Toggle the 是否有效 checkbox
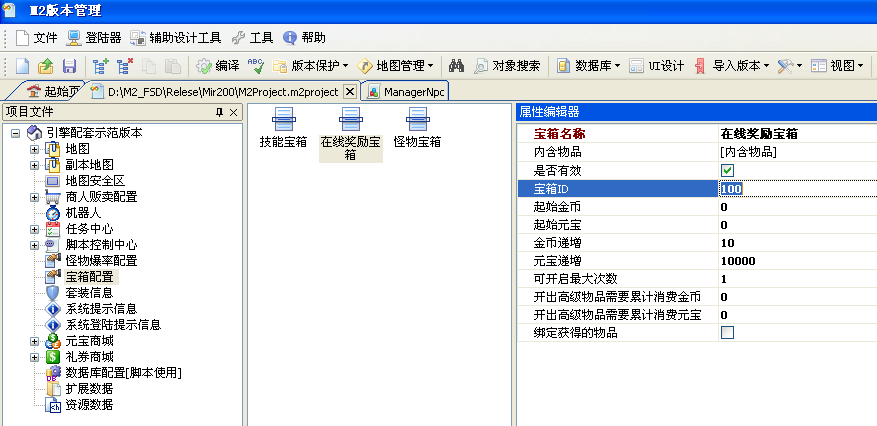Screen dimensions: 877x426 point(728,171)
